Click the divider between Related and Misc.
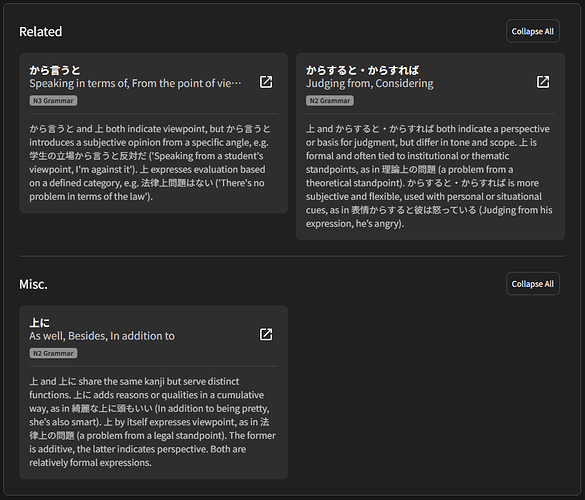Screen dimensions: 585x500 click(292, 256)
